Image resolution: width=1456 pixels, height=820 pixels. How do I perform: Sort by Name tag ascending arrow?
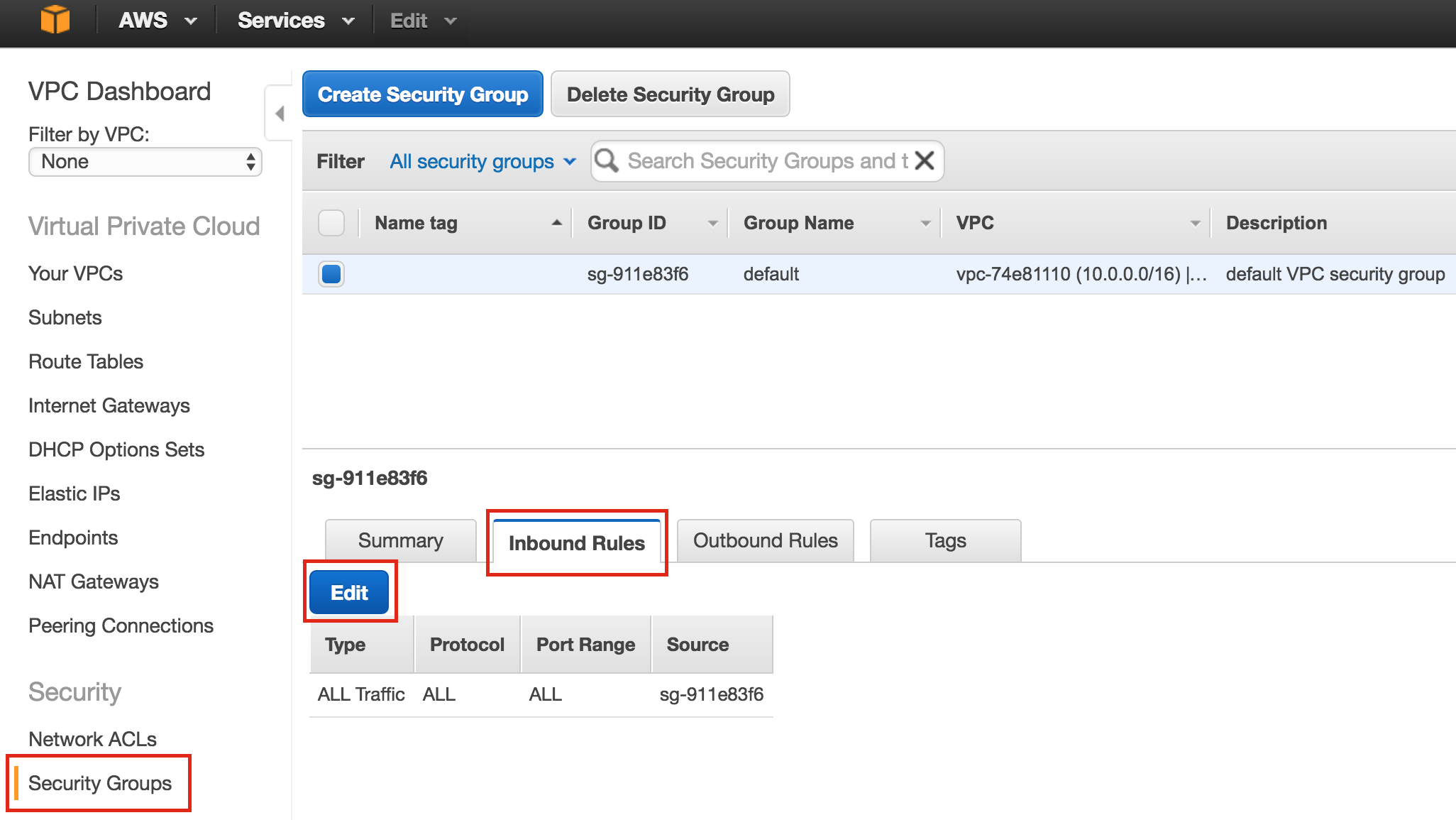(557, 223)
